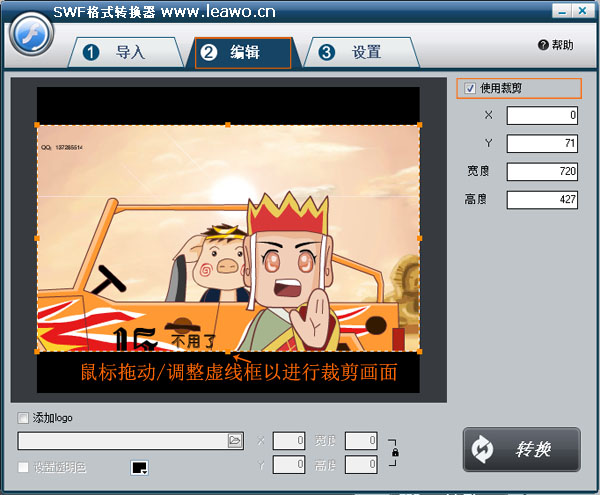Click the 转换 convert button
Viewport: 600px width, 495px height.
(522, 449)
